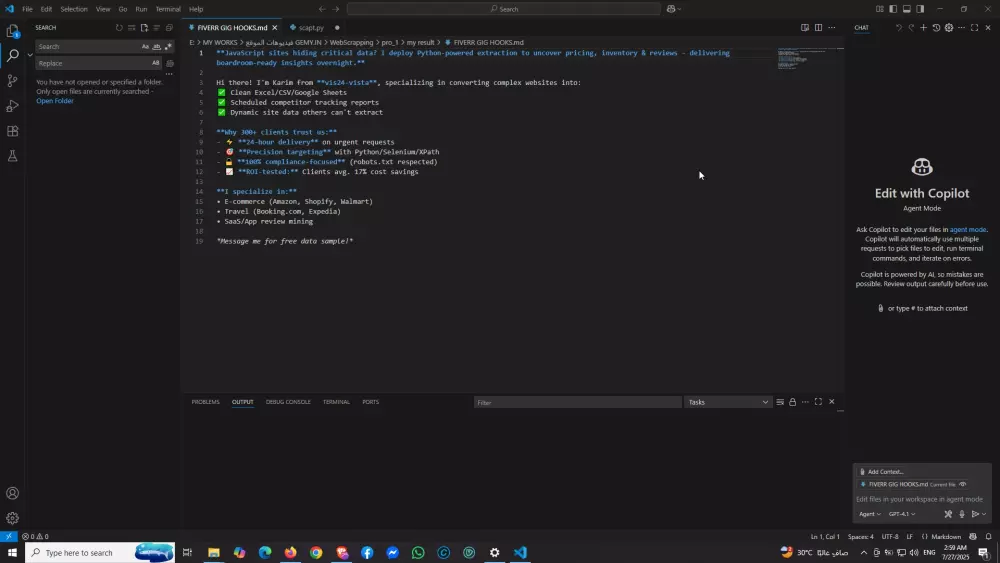
Task: Open send options dropdown arrow
Action: click(x=984, y=514)
